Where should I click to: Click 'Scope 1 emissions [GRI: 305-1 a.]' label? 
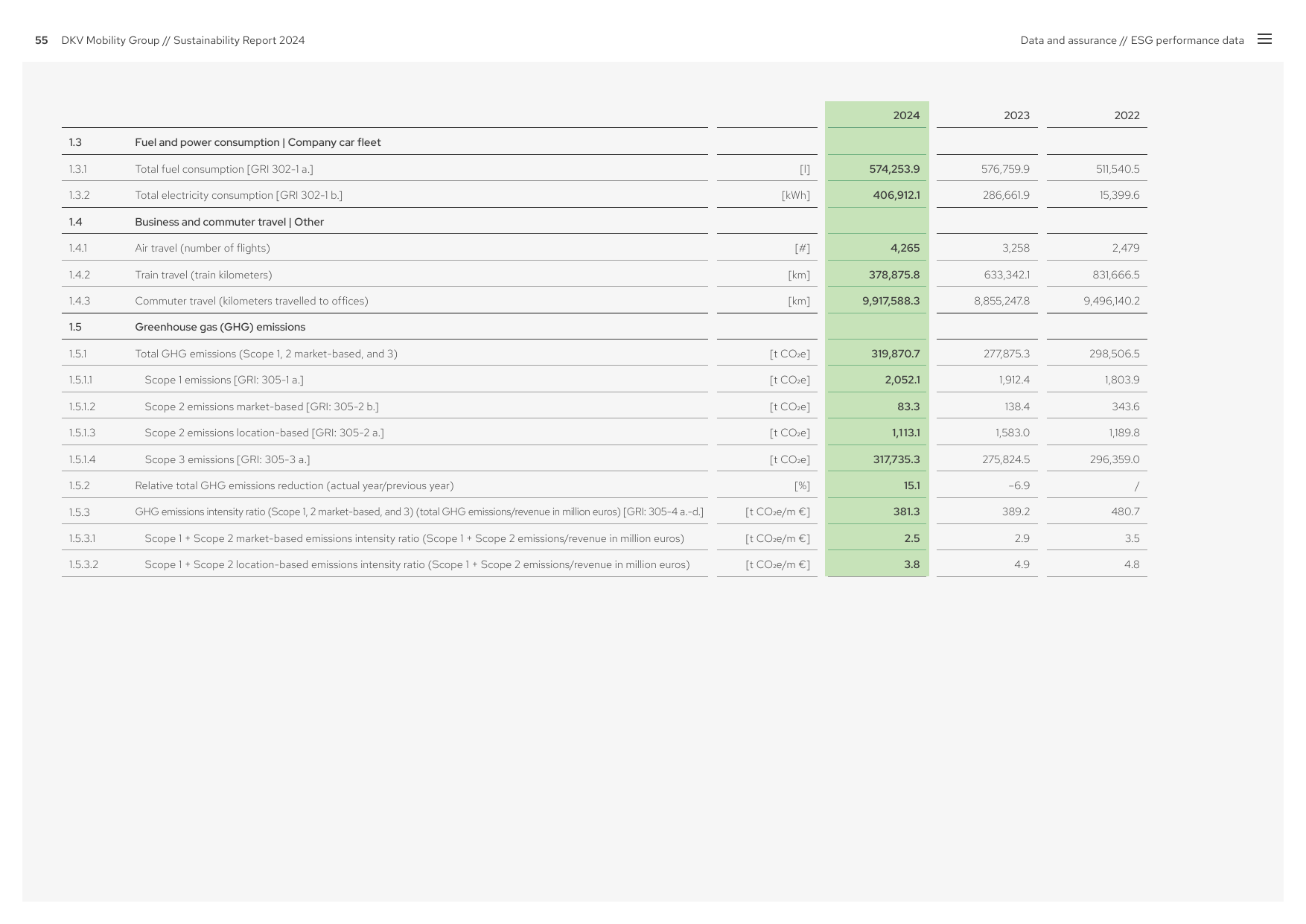coord(224,380)
